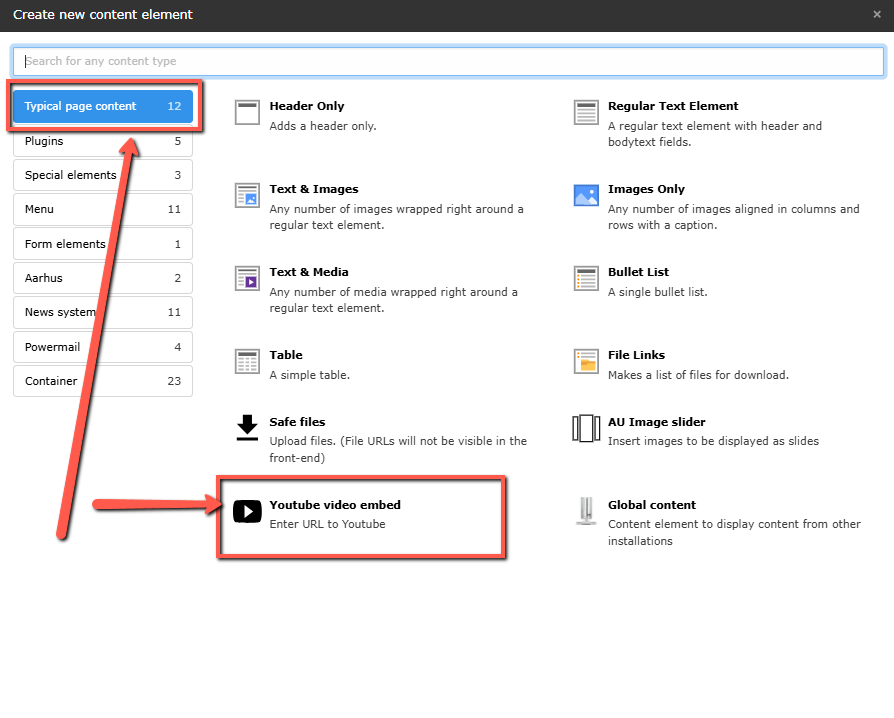The height and width of the screenshot is (718, 894).
Task: Switch to the Menu category tab
Action: point(102,209)
